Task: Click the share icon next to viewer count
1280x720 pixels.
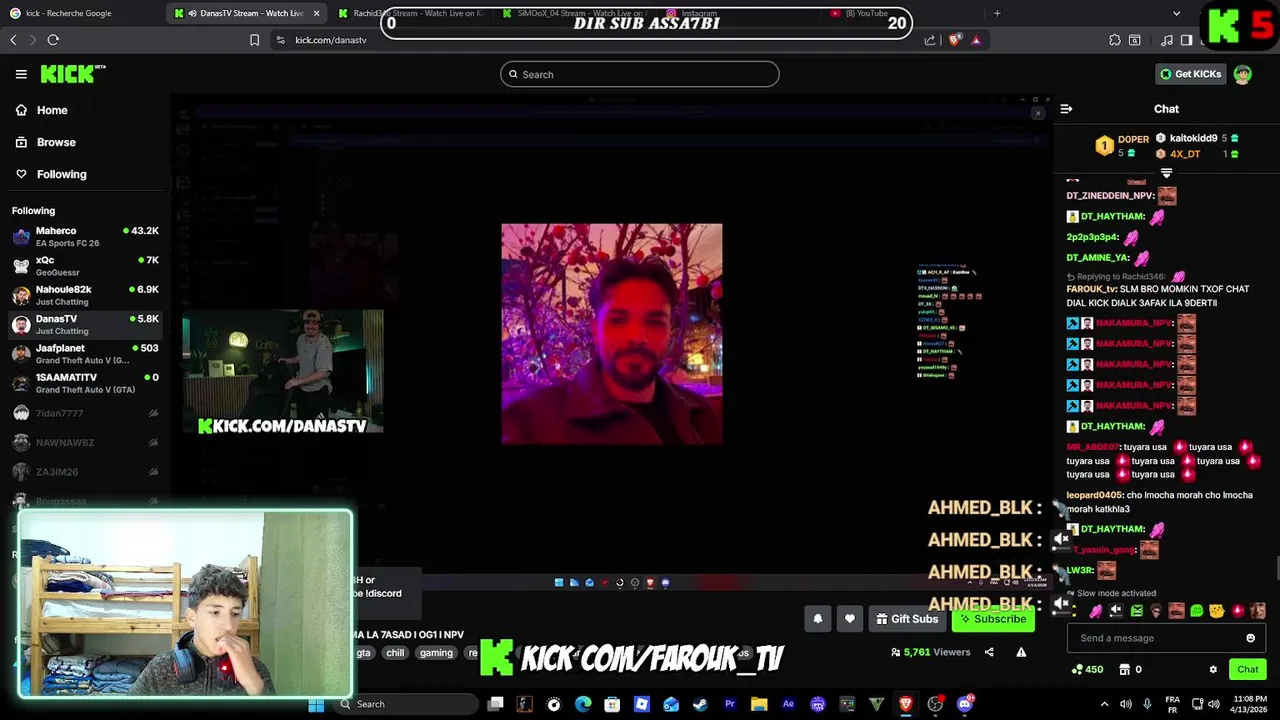Action: [x=989, y=652]
